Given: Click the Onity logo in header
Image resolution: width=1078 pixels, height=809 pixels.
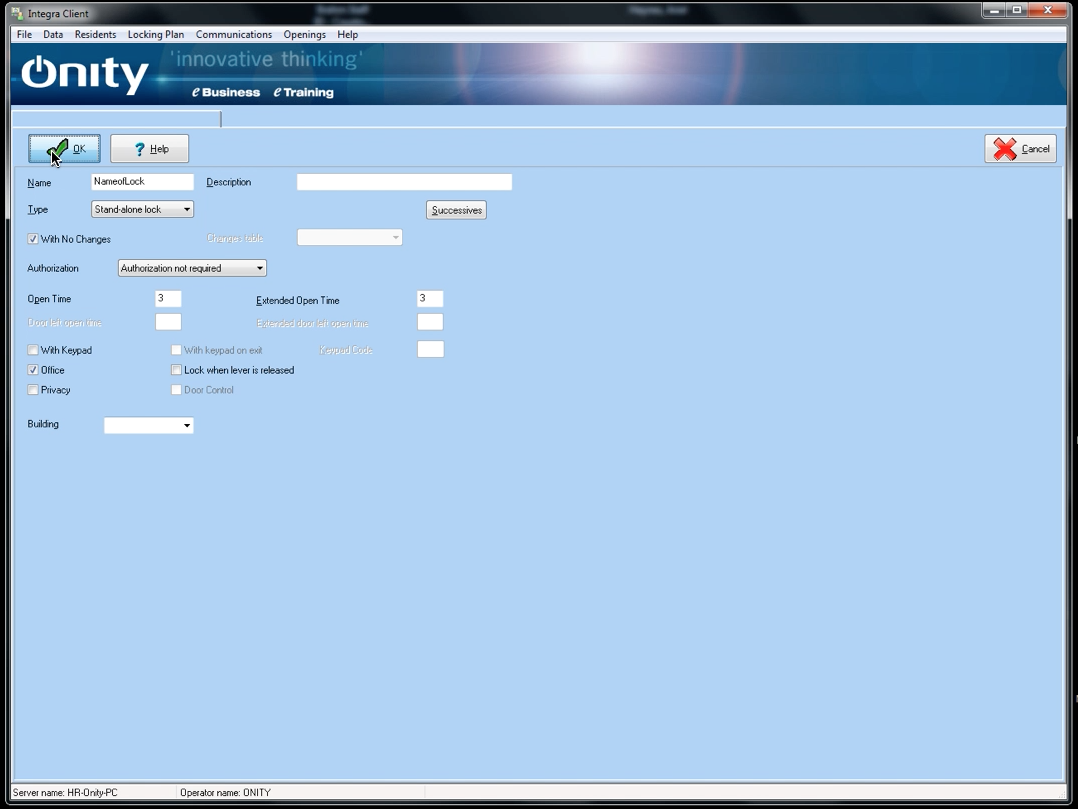Looking at the screenshot, I should coord(85,75).
